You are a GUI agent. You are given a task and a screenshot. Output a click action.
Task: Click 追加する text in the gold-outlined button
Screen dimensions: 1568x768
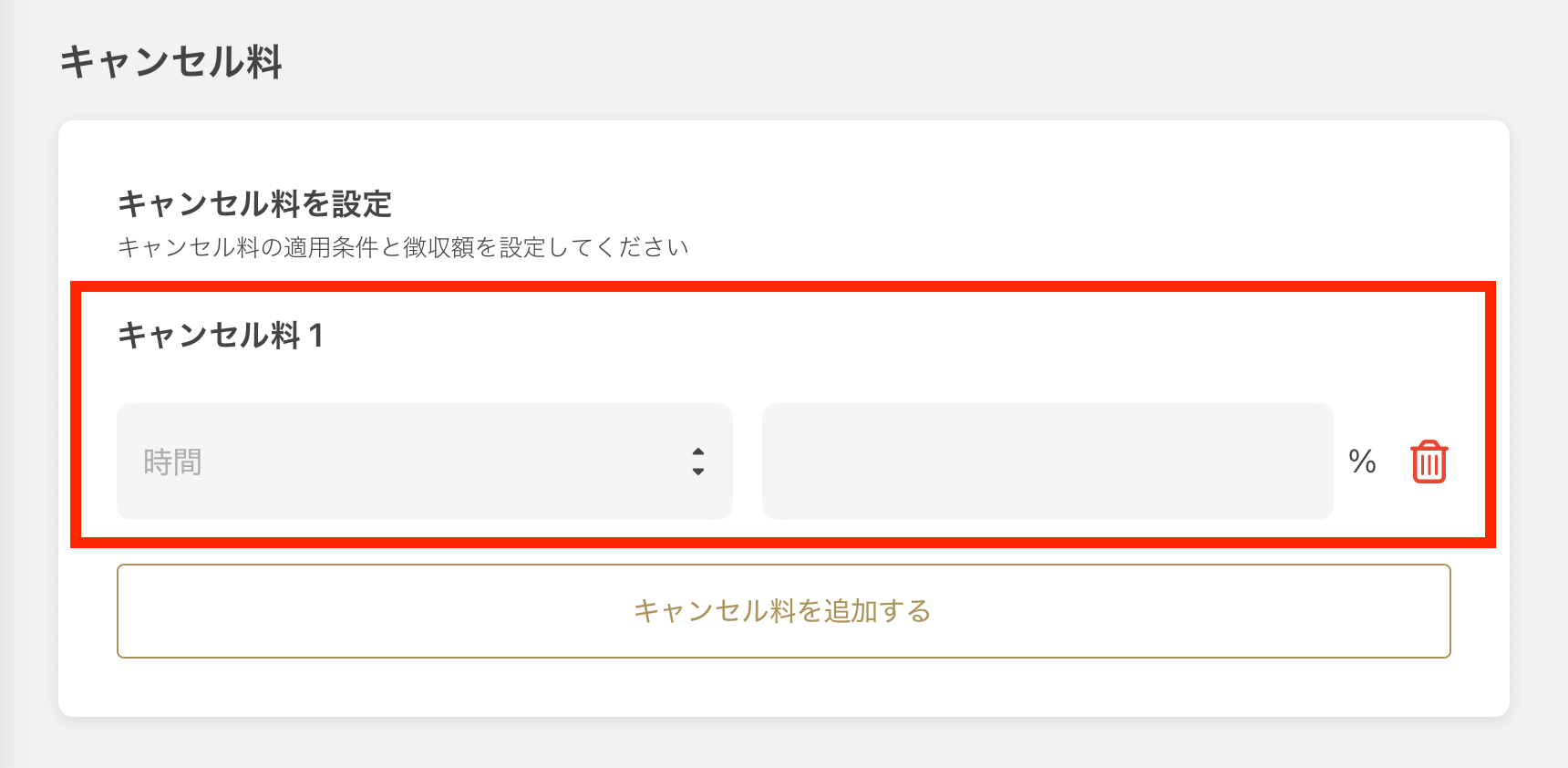click(877, 611)
